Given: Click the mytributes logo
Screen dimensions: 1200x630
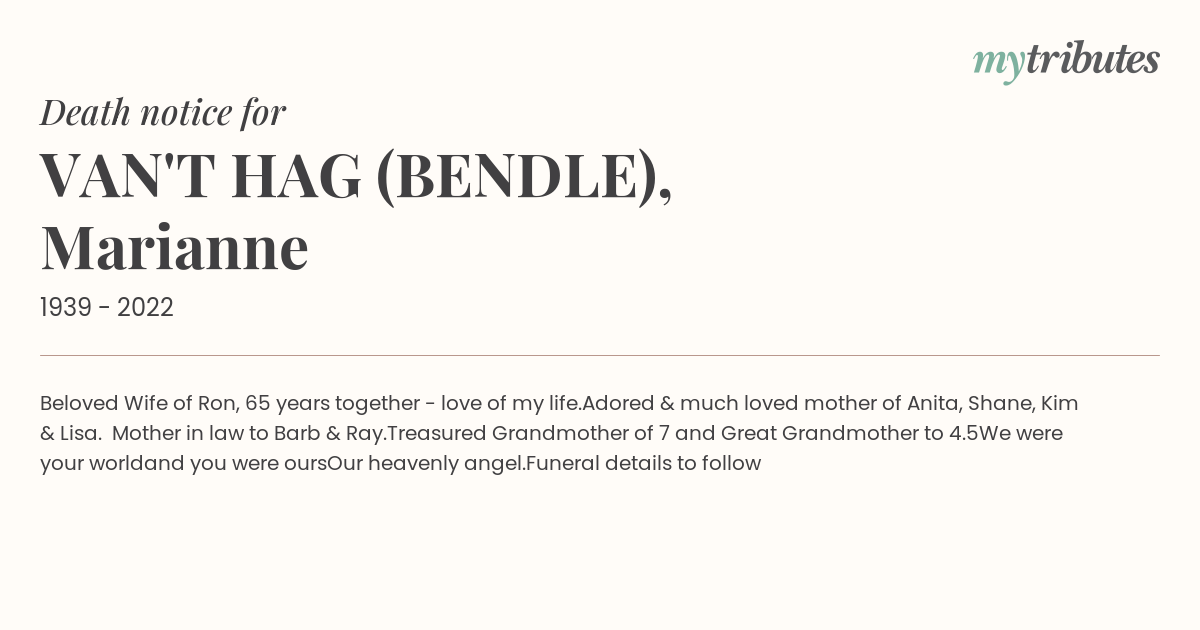Looking at the screenshot, I should pyautogui.click(x=1066, y=61).
